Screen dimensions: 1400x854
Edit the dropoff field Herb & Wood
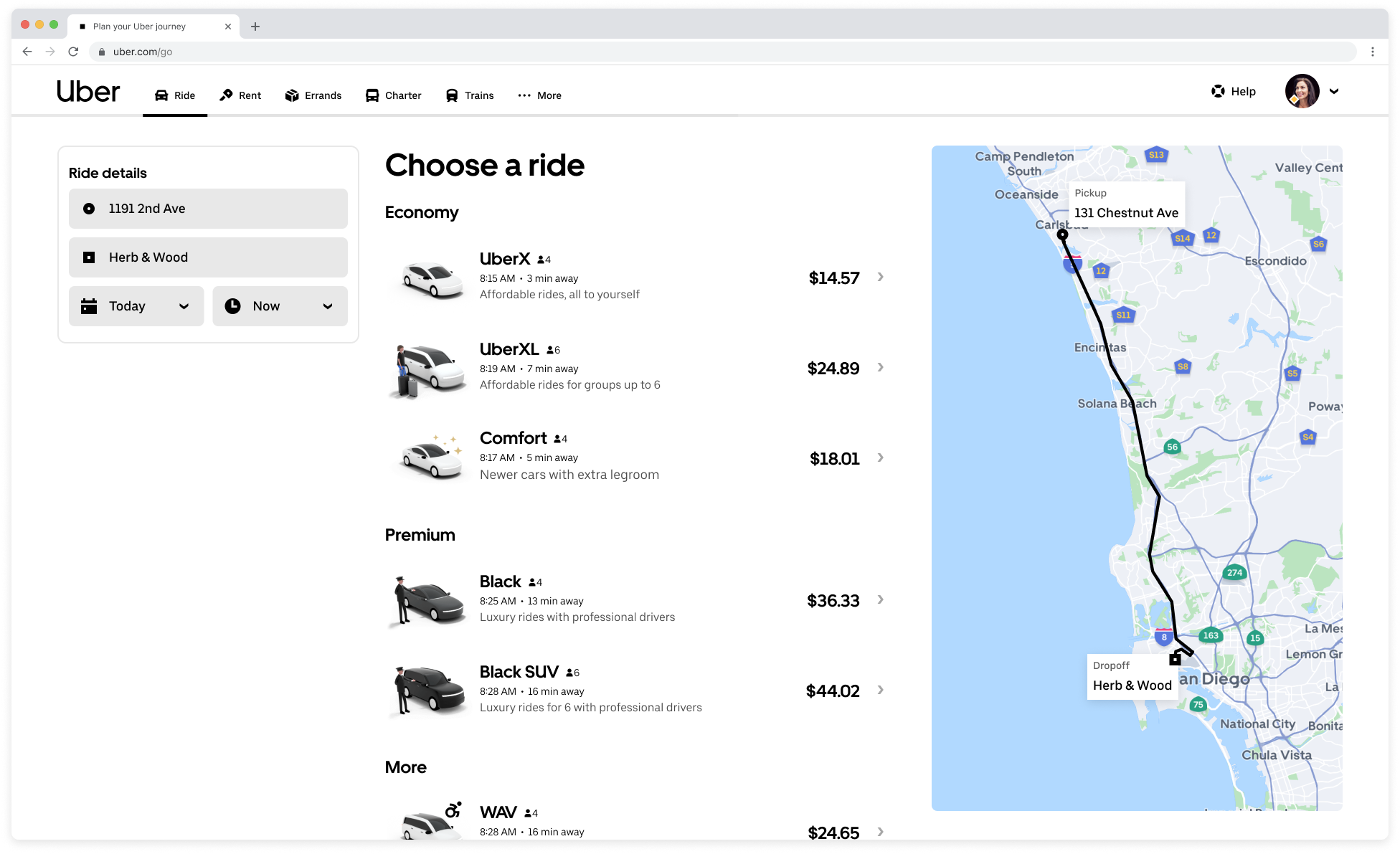pos(208,257)
